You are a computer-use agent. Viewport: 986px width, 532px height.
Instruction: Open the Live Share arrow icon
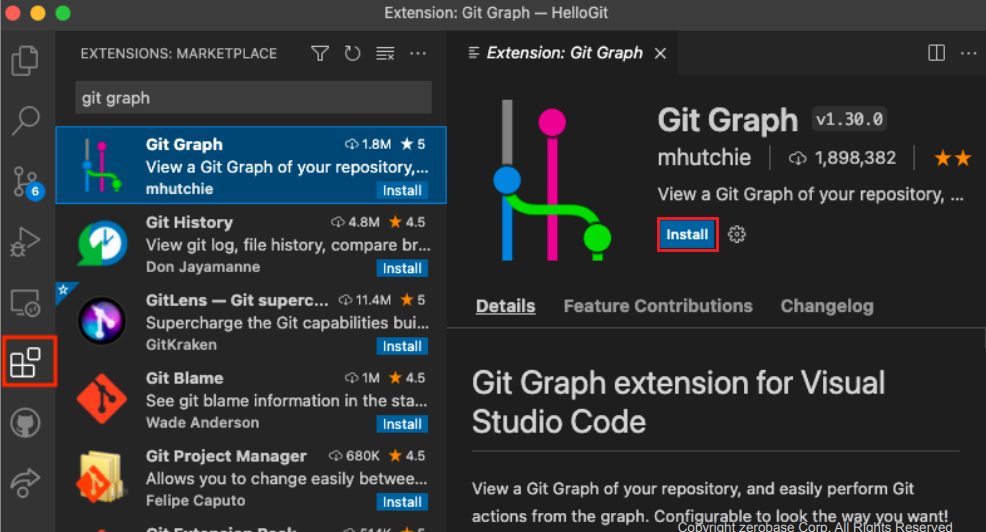(25, 482)
